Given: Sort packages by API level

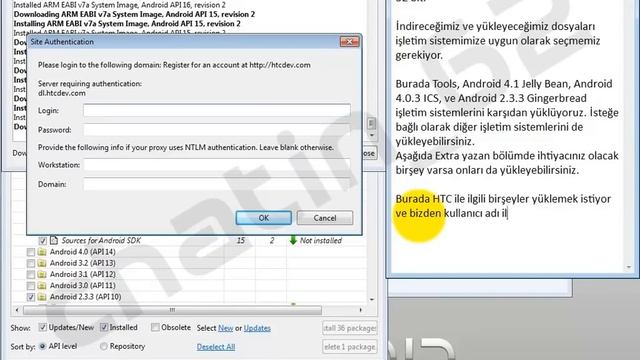Looking at the screenshot, I should pyautogui.click(x=42, y=346).
